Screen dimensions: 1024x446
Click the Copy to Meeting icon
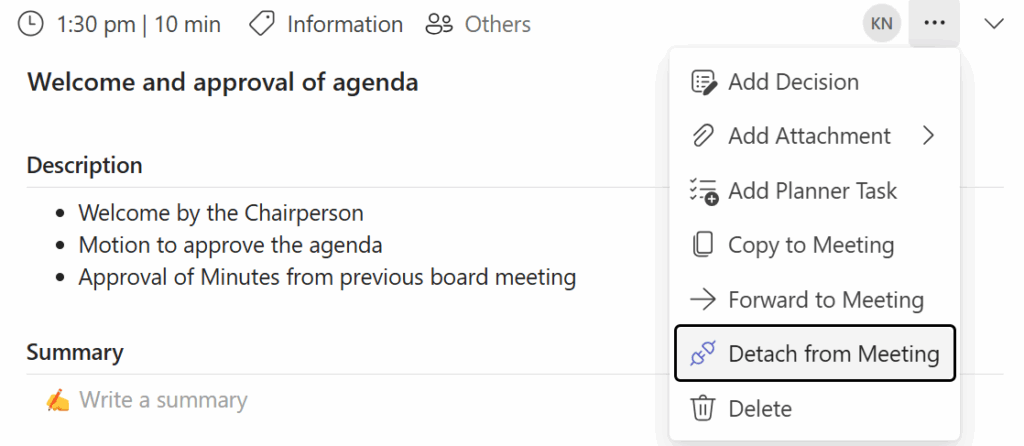pos(704,245)
